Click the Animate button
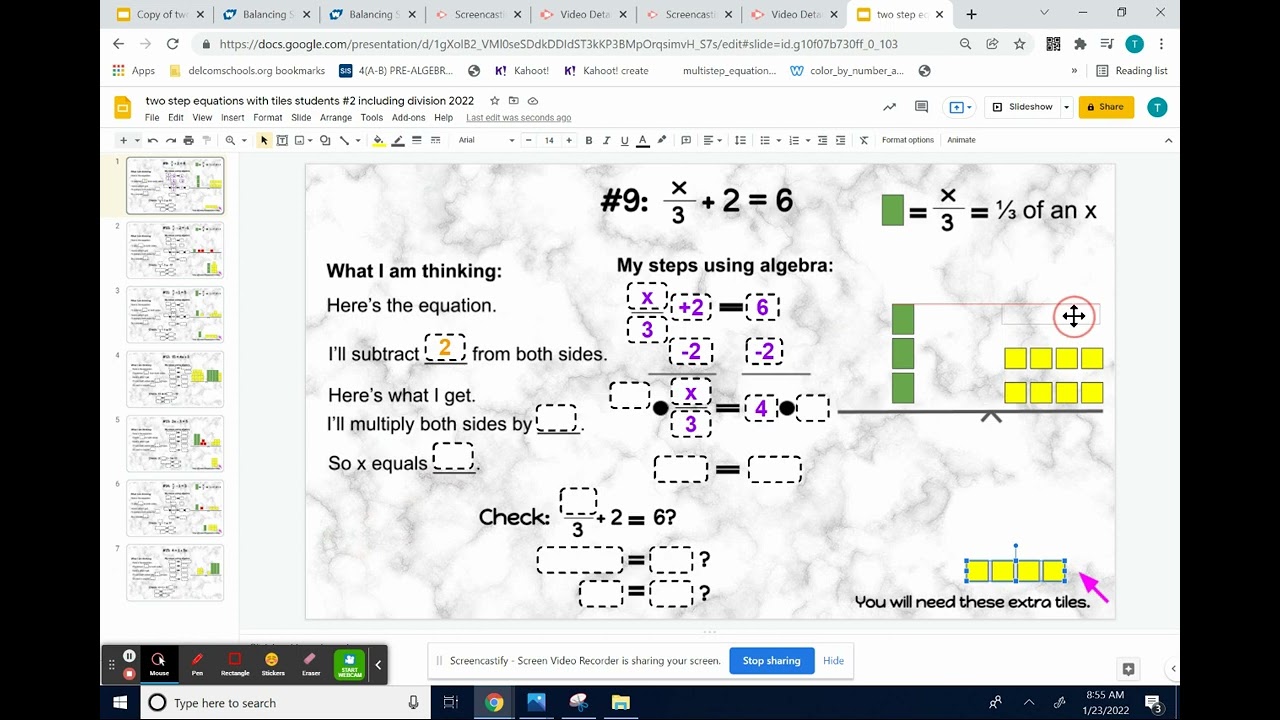This screenshot has width=1280, height=720. click(961, 140)
